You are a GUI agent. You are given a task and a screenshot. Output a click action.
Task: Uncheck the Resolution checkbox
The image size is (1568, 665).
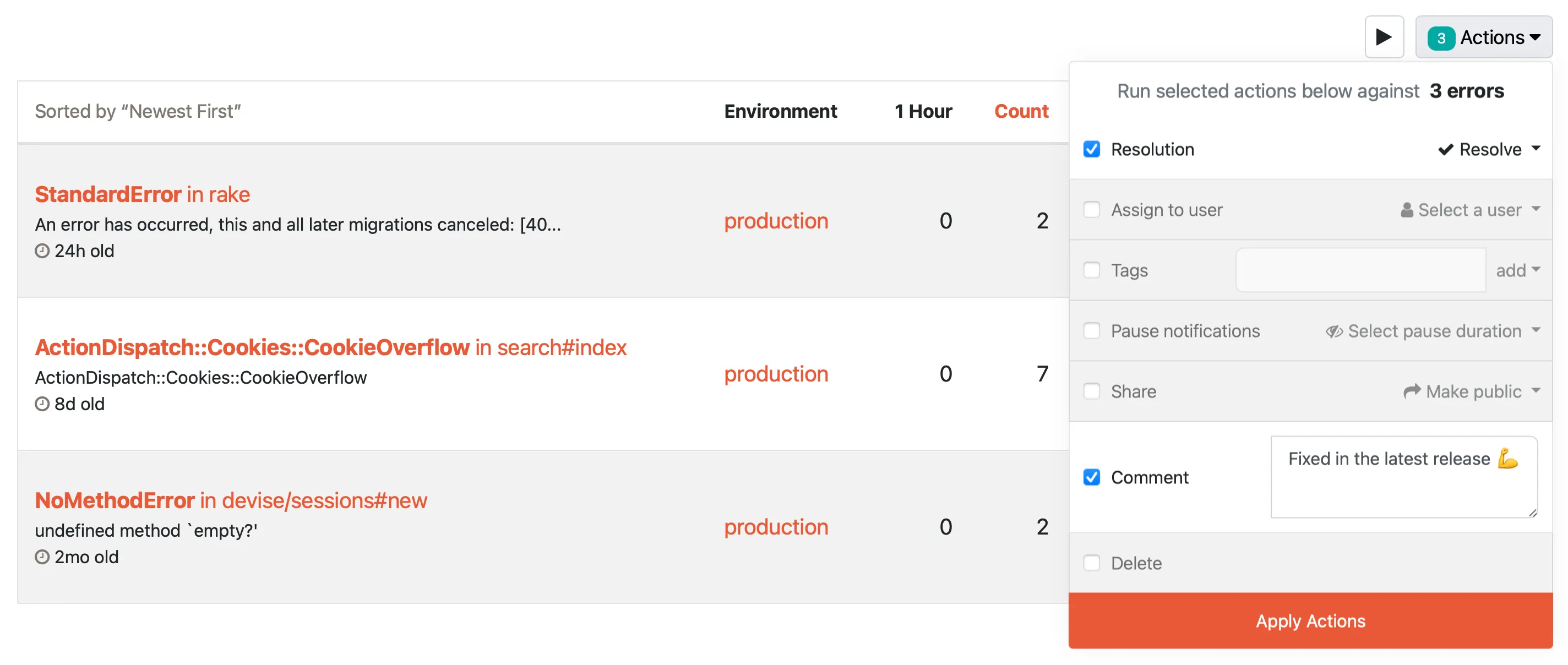pos(1091,149)
